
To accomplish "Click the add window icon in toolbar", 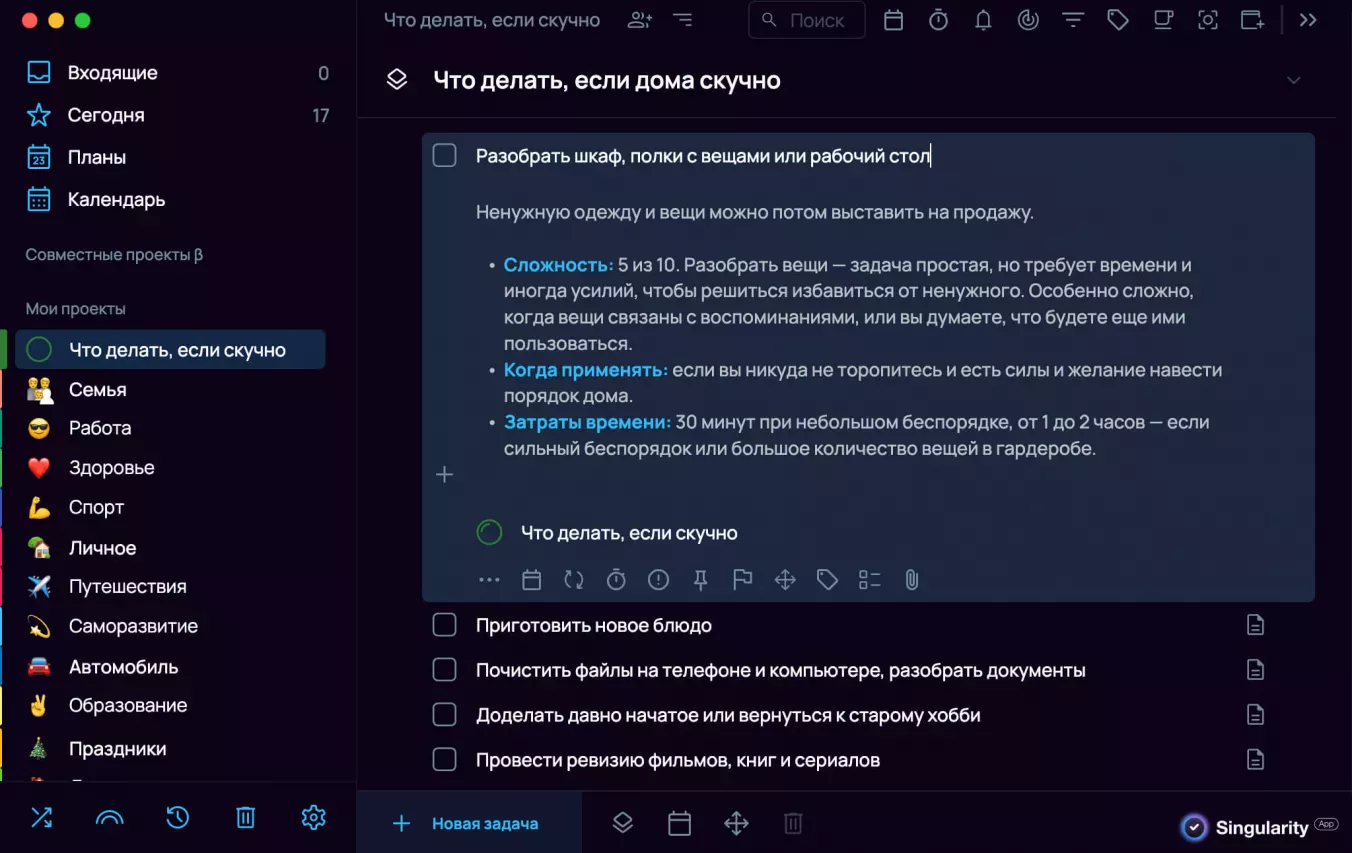I will (1252, 20).
